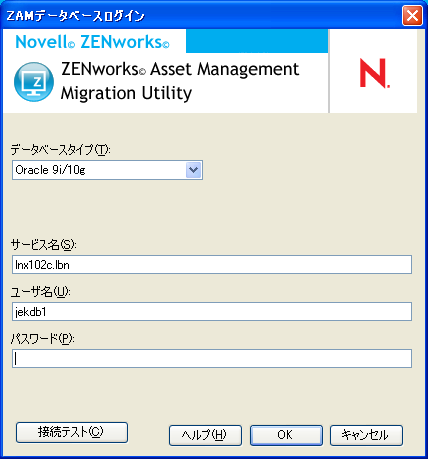
Task: Click the blue ZENworks monitor icon
Action: (x=34, y=82)
